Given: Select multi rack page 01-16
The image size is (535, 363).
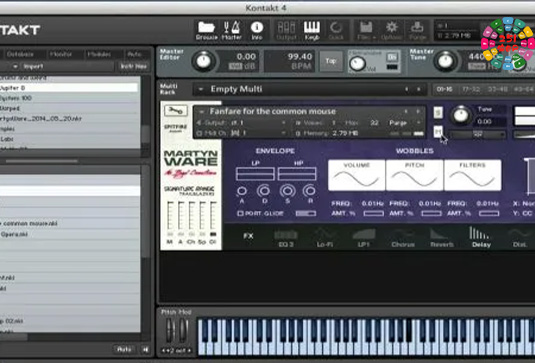Looking at the screenshot, I should [x=445, y=89].
